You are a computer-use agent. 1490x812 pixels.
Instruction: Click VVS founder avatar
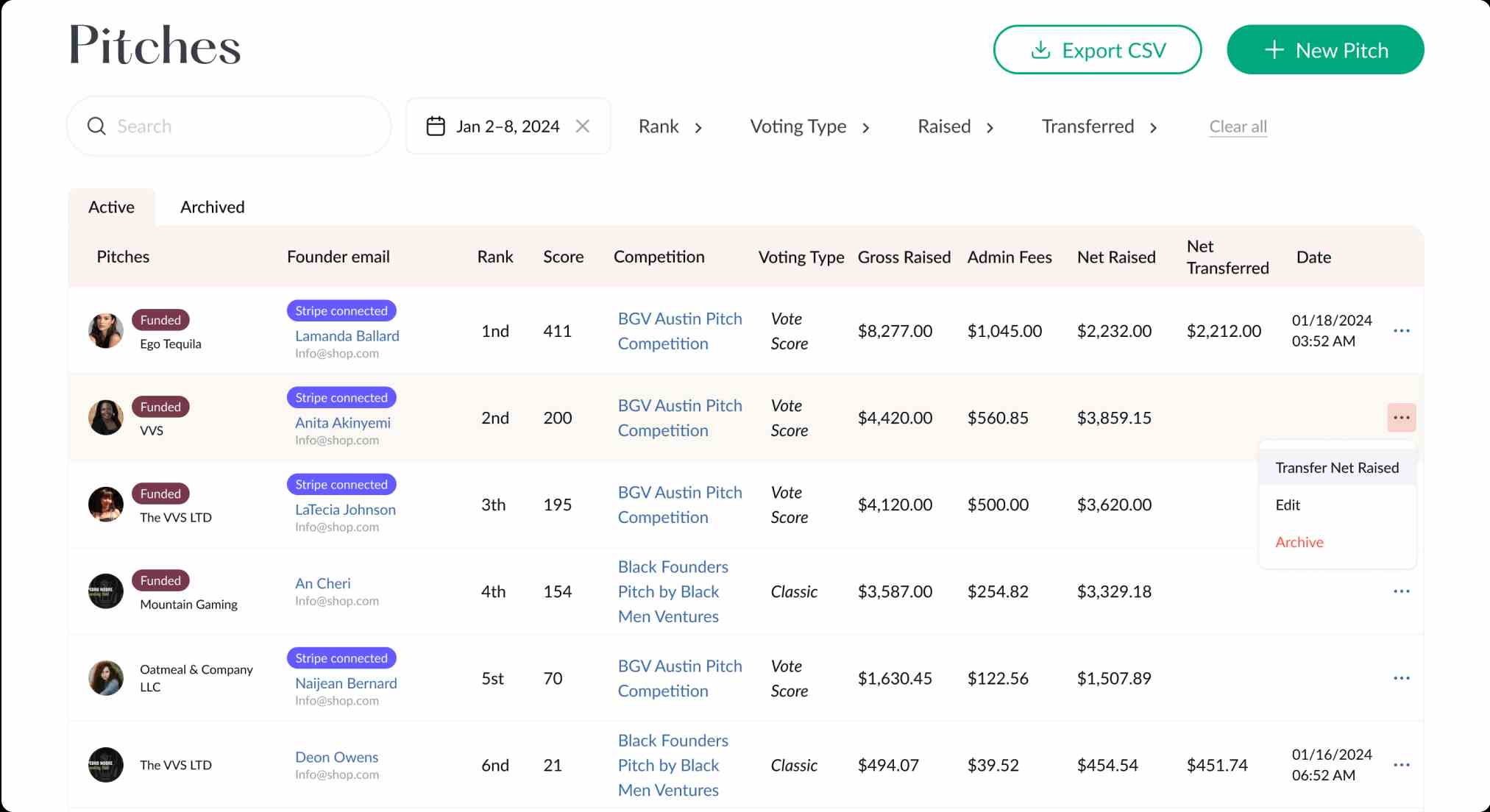pyautogui.click(x=106, y=418)
